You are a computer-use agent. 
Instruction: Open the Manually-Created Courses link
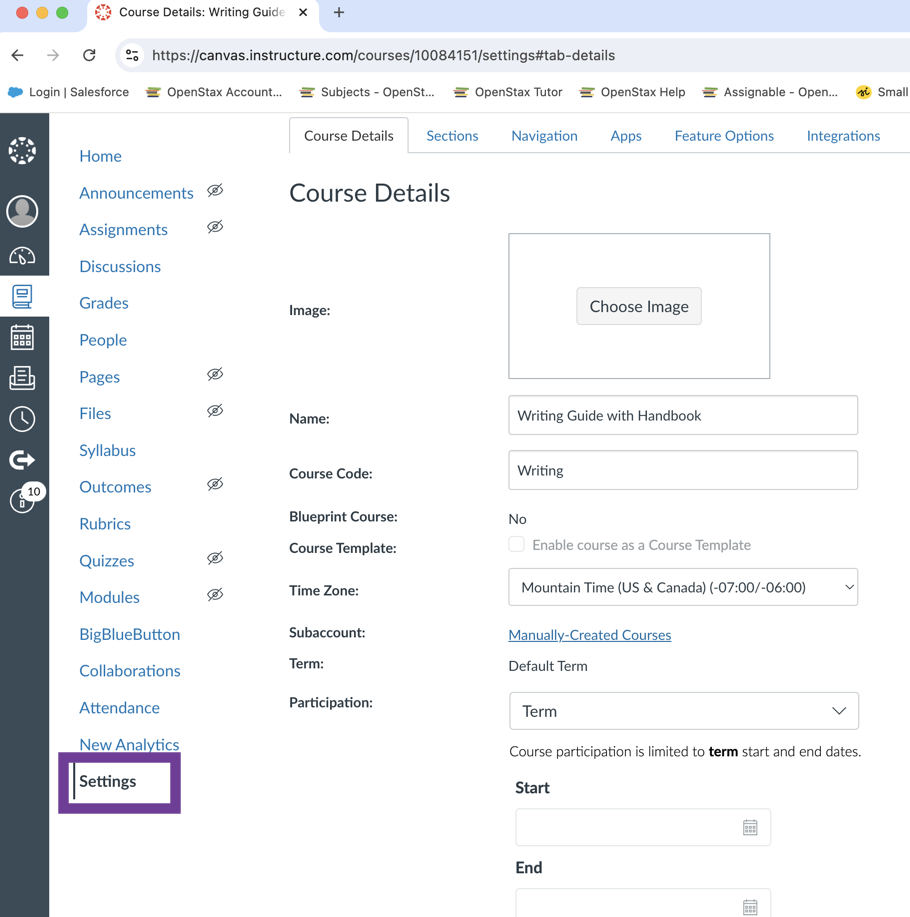point(589,634)
